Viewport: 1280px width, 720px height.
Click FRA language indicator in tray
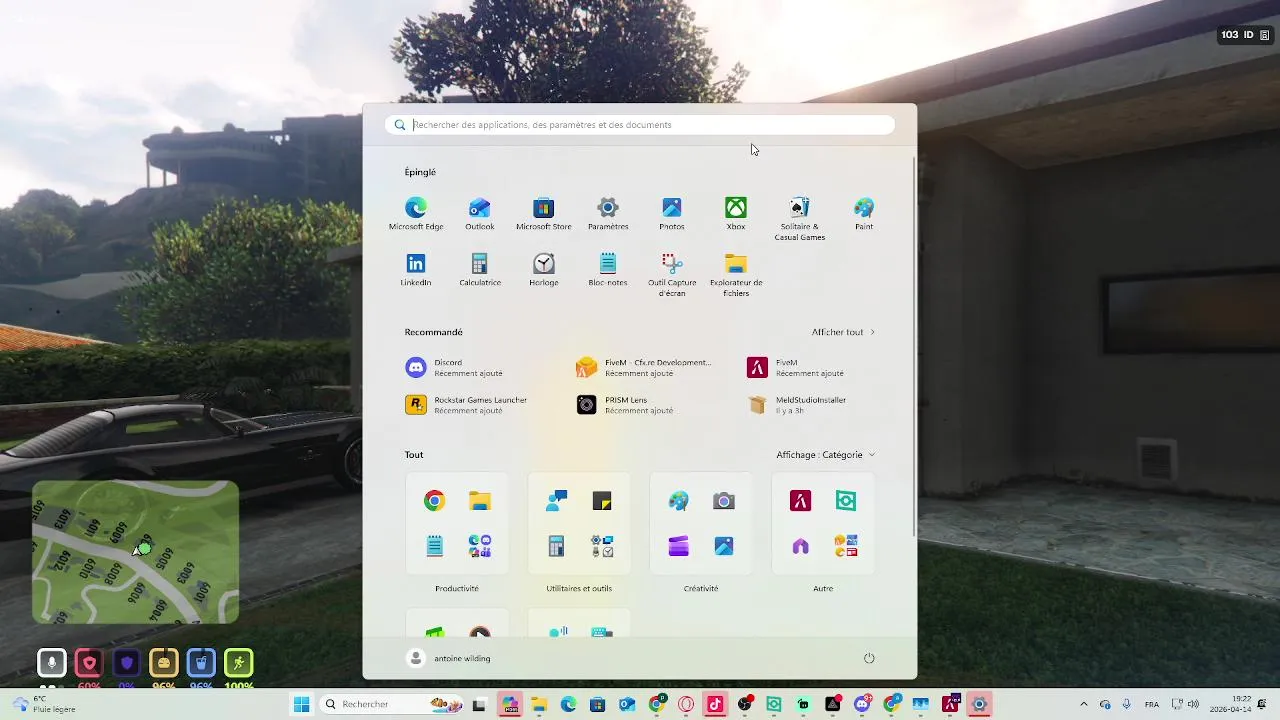(1152, 704)
